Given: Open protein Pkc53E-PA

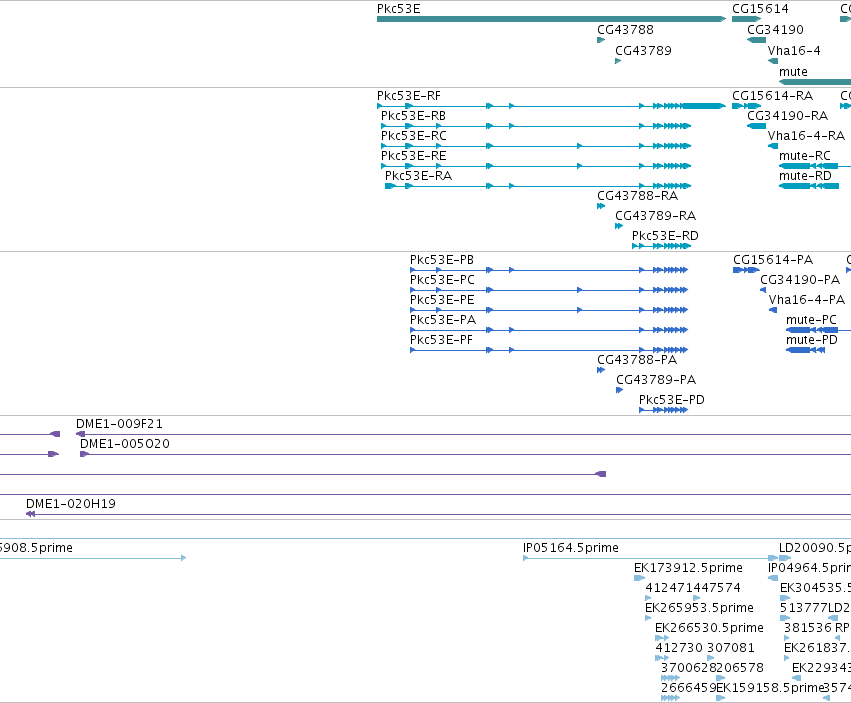Looking at the screenshot, I should 443,320.
